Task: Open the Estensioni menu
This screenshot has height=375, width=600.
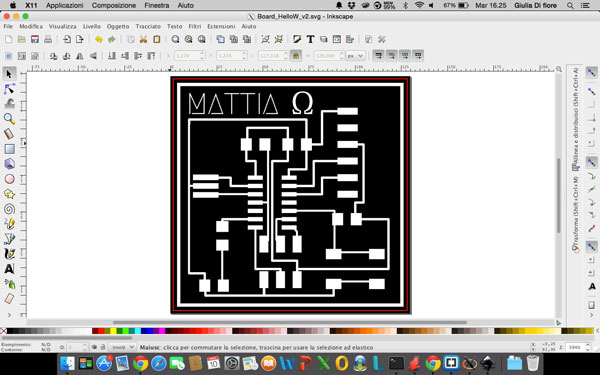Action: (221, 26)
